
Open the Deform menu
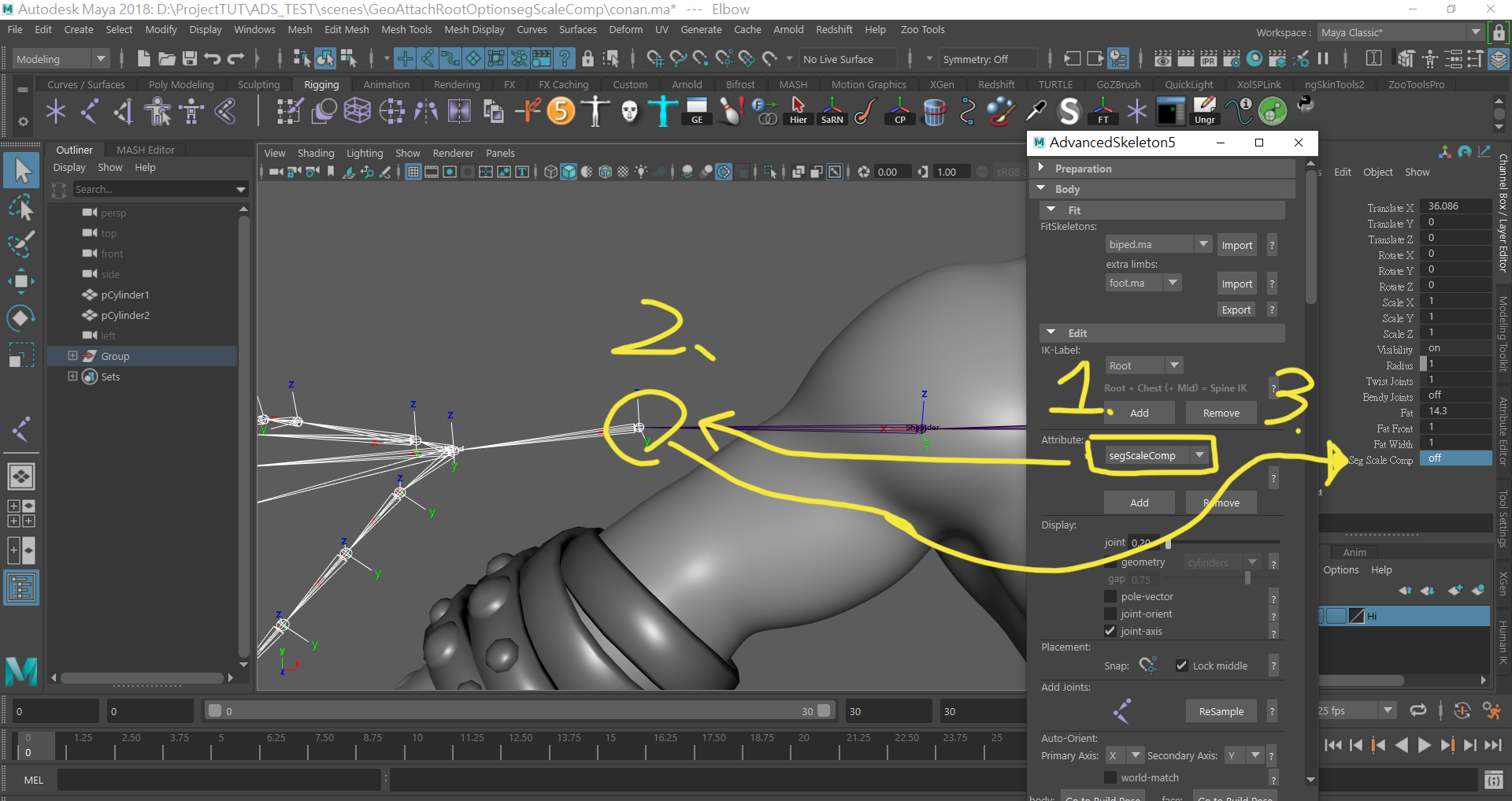coord(624,29)
